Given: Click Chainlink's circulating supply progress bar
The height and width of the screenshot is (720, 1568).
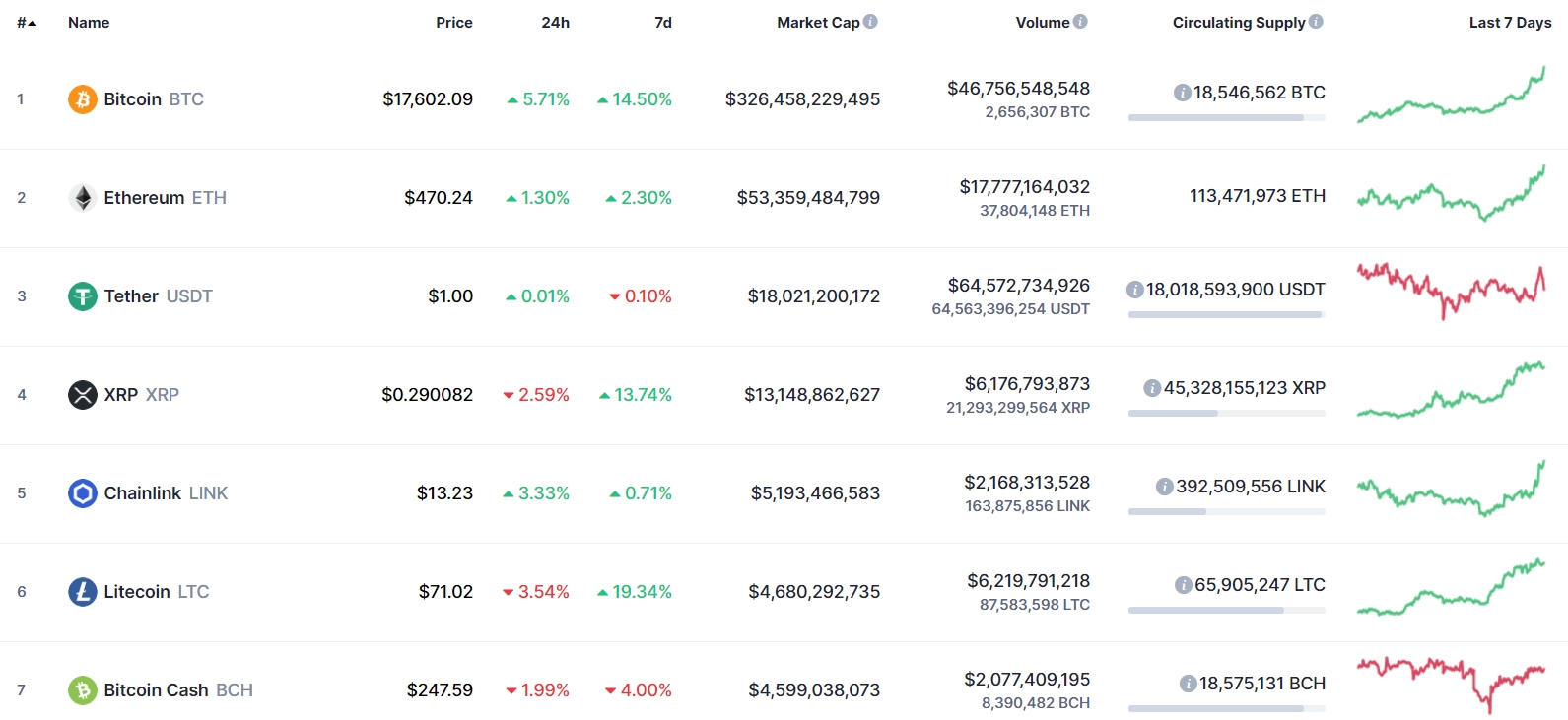Looking at the screenshot, I should [1227, 512].
